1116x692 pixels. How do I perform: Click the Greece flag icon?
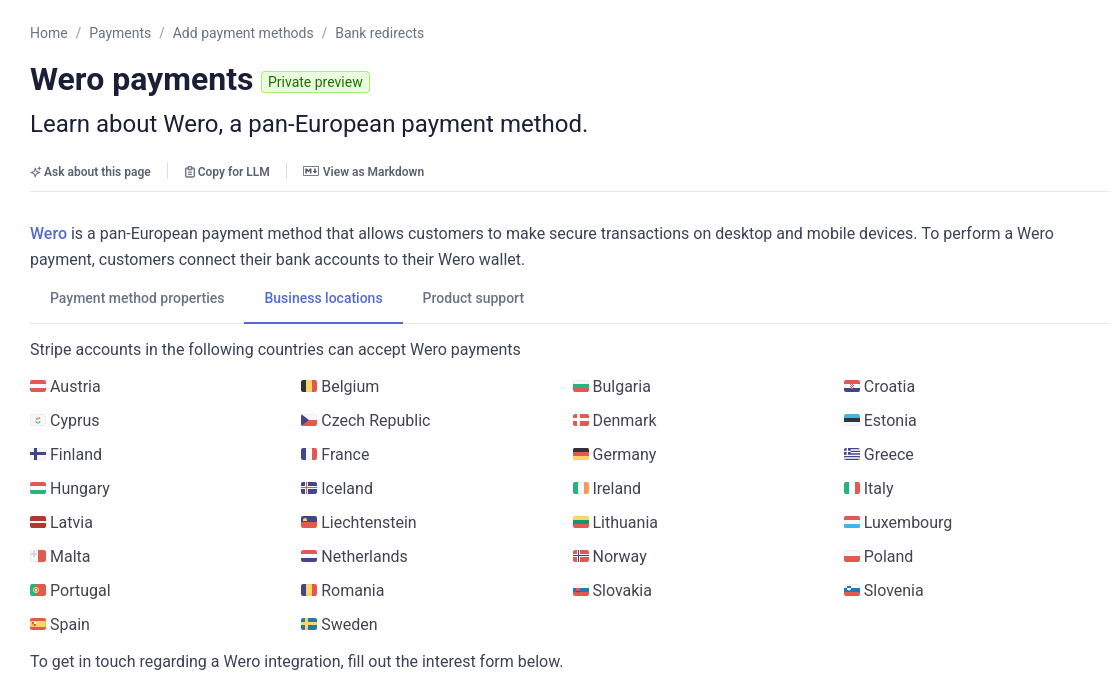click(x=852, y=455)
